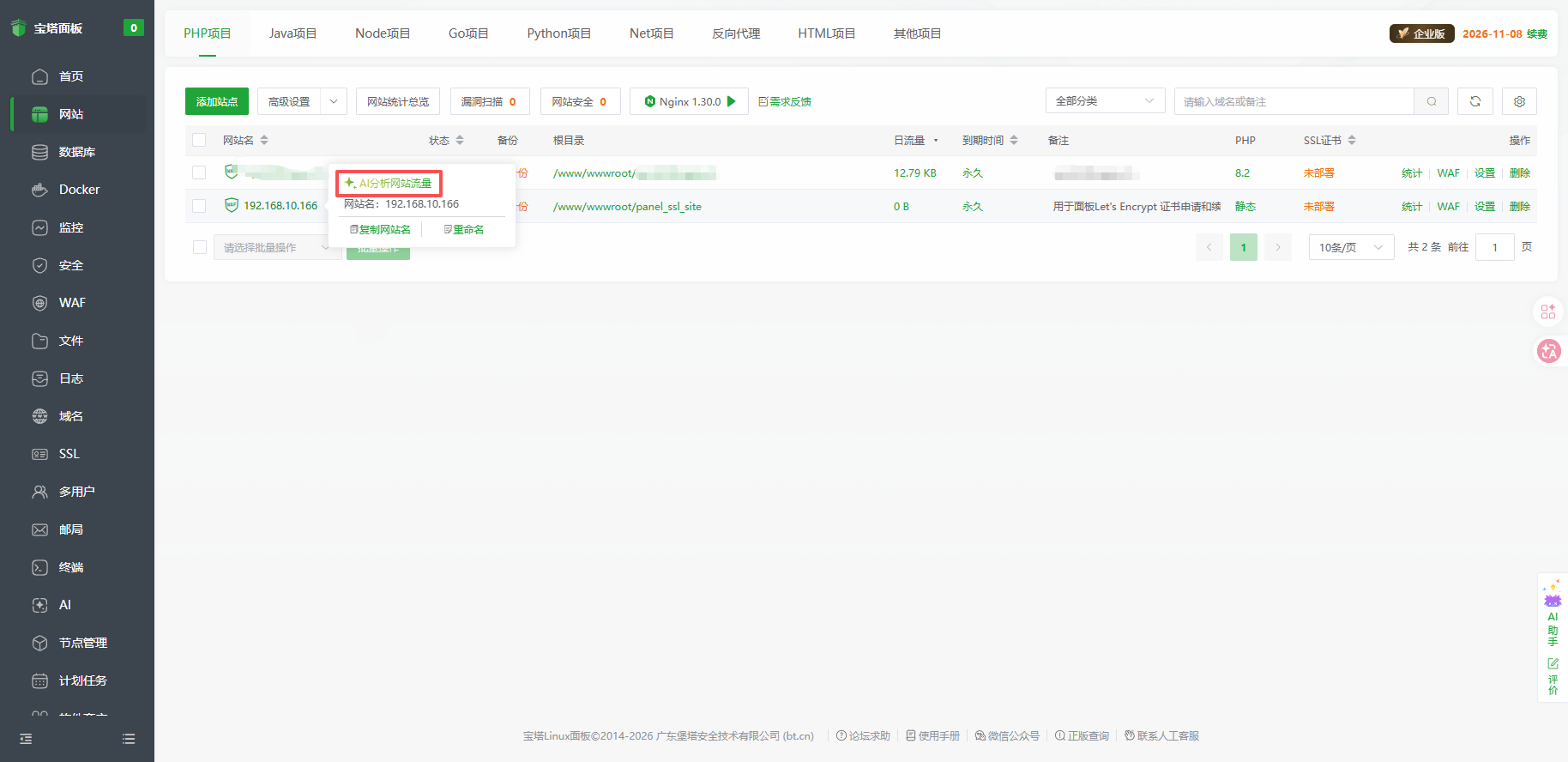Click the 网站安全 button
This screenshot has height=762, width=1568.
pos(580,101)
